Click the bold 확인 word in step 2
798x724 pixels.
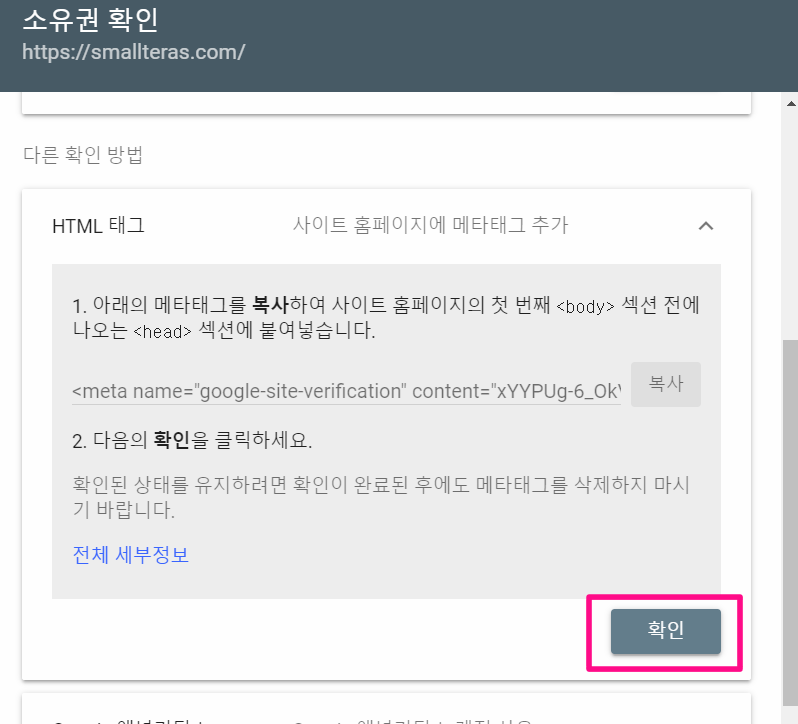pyautogui.click(x=172, y=440)
